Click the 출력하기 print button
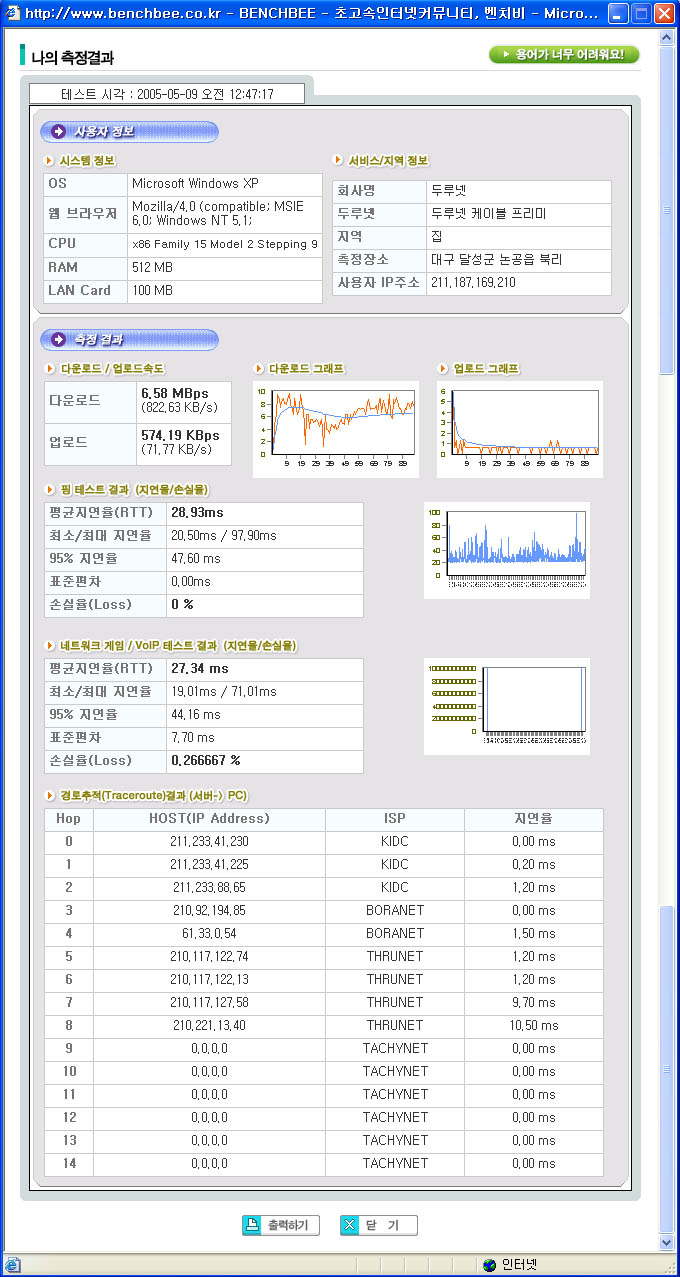Image resolution: width=680 pixels, height=1277 pixels. 281,1225
